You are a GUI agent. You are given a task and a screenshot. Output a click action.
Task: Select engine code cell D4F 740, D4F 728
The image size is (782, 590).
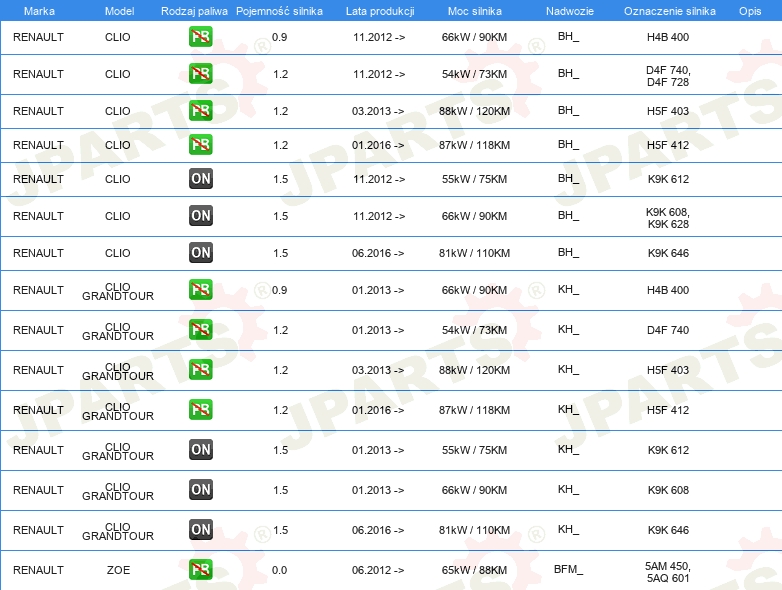668,76
